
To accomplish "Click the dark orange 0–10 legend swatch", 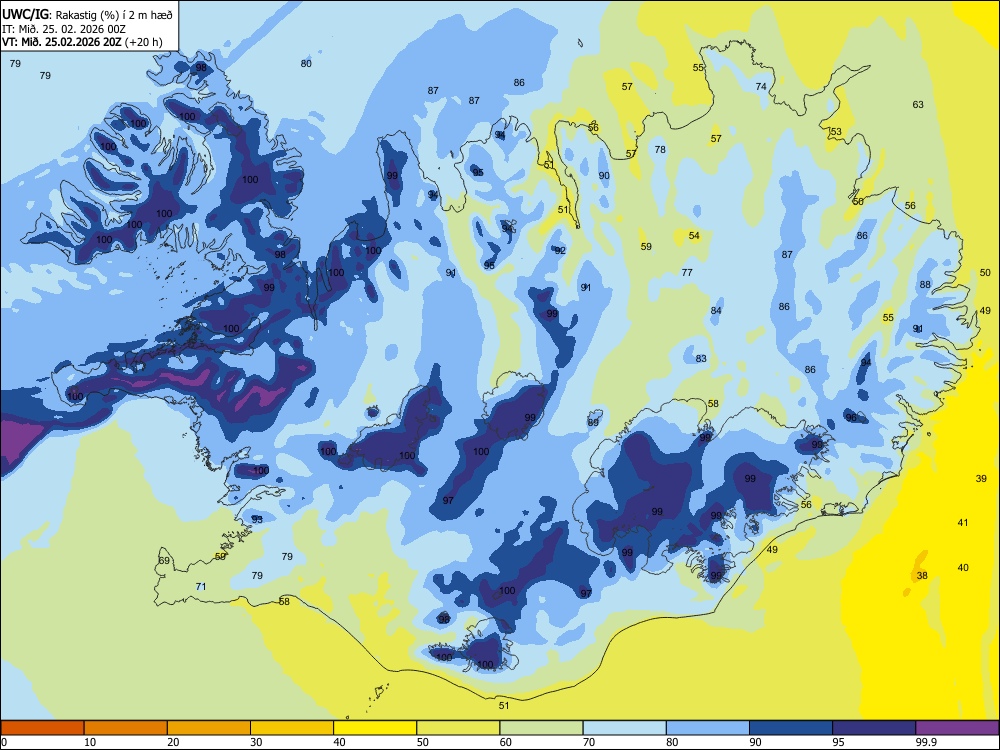I will (42, 728).
